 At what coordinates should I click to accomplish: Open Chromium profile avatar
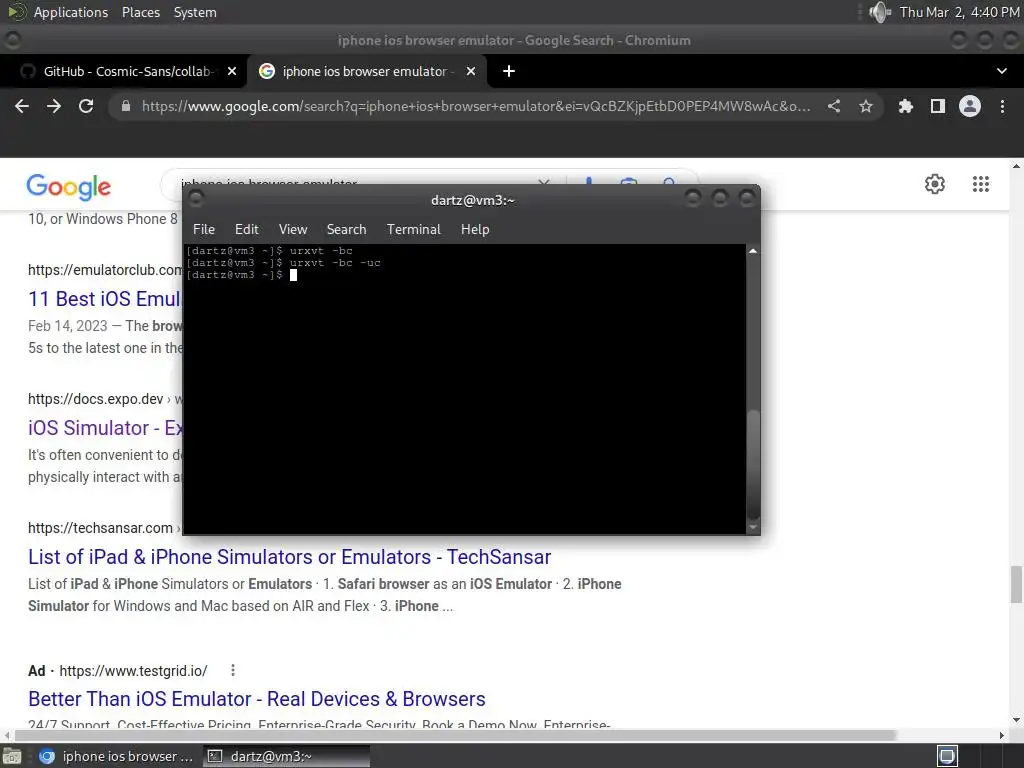pos(970,106)
